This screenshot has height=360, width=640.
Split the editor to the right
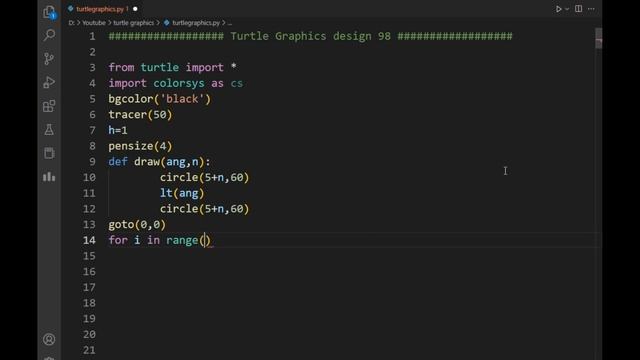[x=578, y=9]
